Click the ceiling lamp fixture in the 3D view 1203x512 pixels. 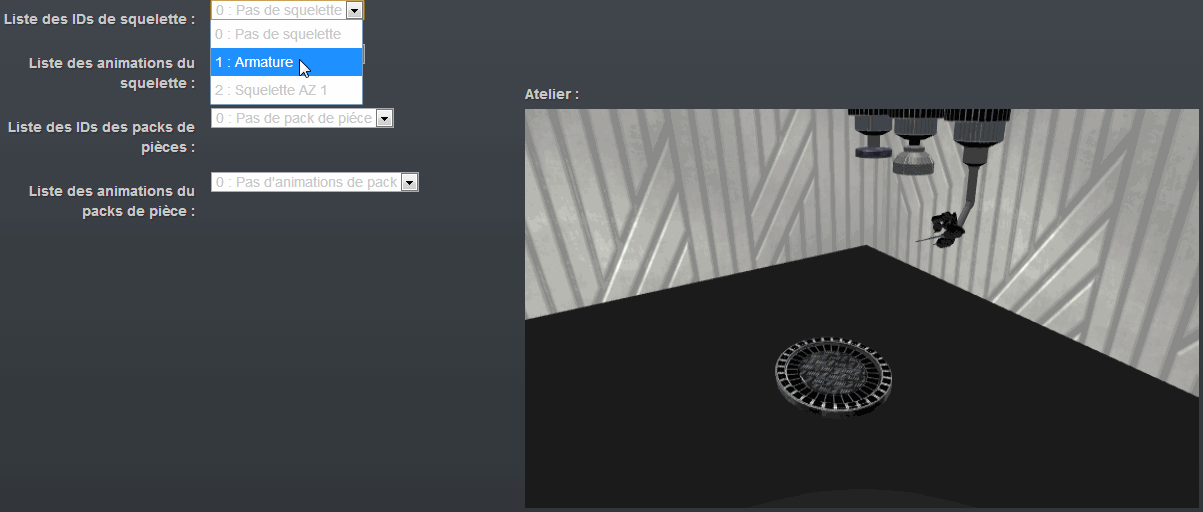912,143
